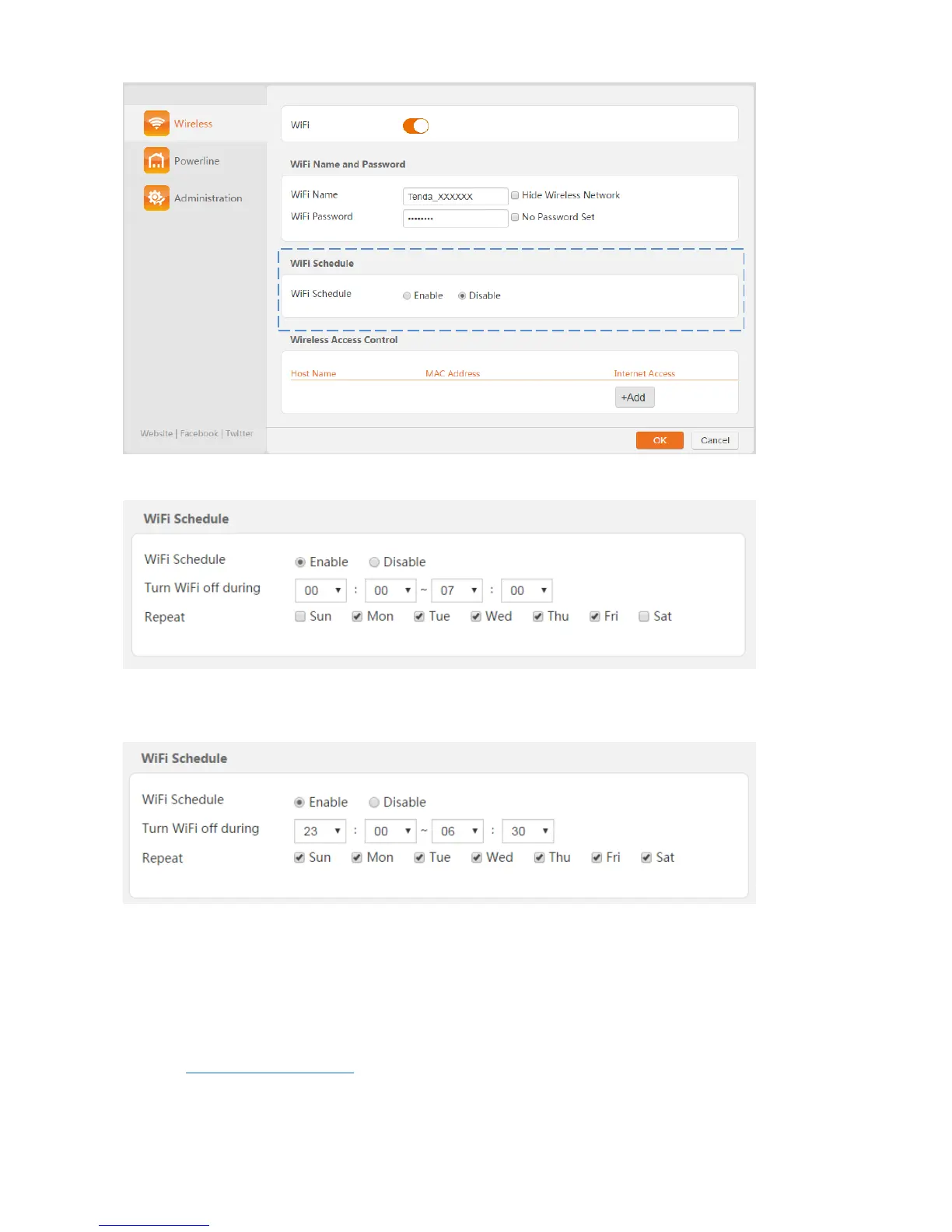Click the Powerline house icon

click(x=156, y=160)
